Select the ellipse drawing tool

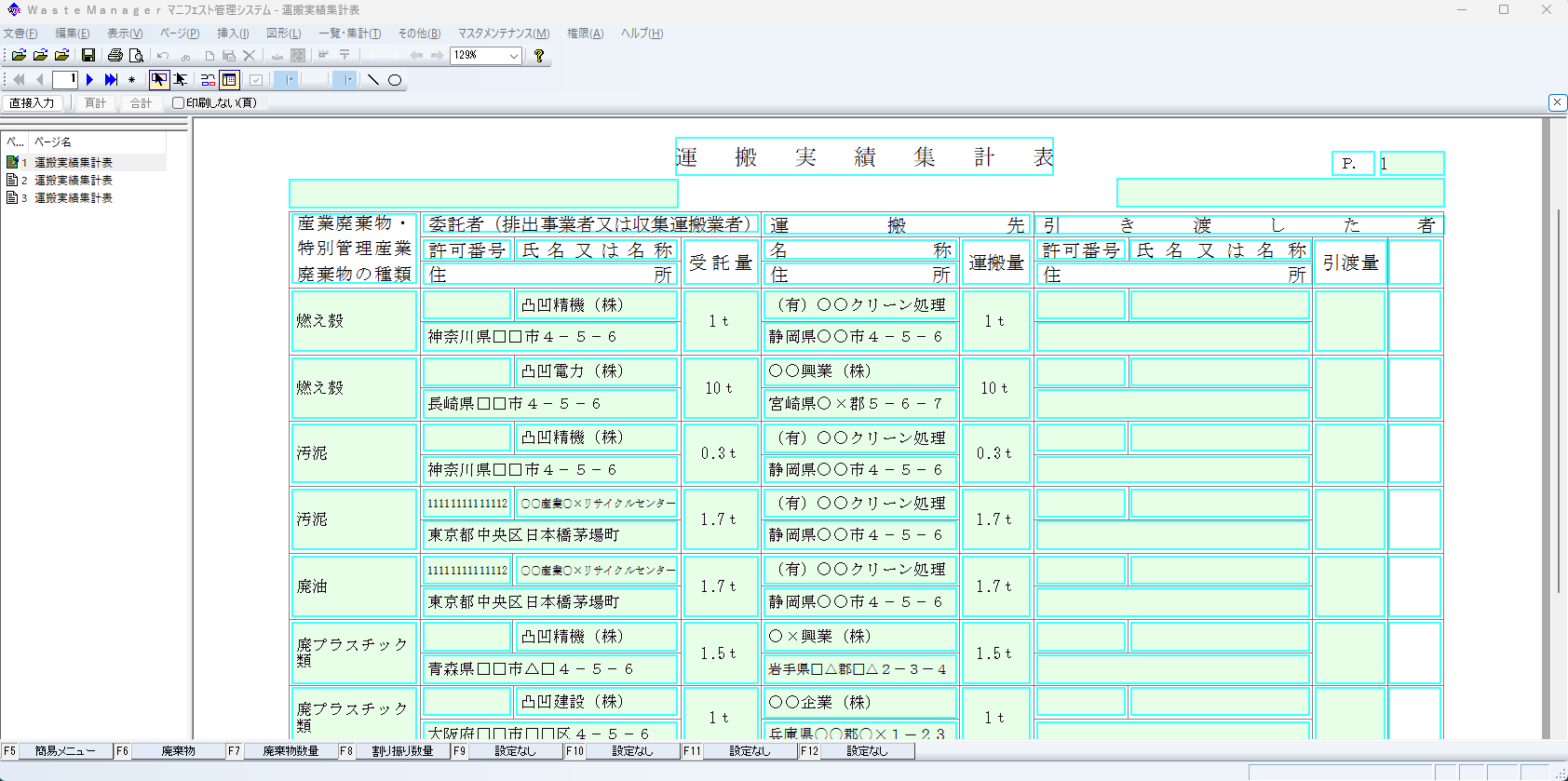pos(395,80)
